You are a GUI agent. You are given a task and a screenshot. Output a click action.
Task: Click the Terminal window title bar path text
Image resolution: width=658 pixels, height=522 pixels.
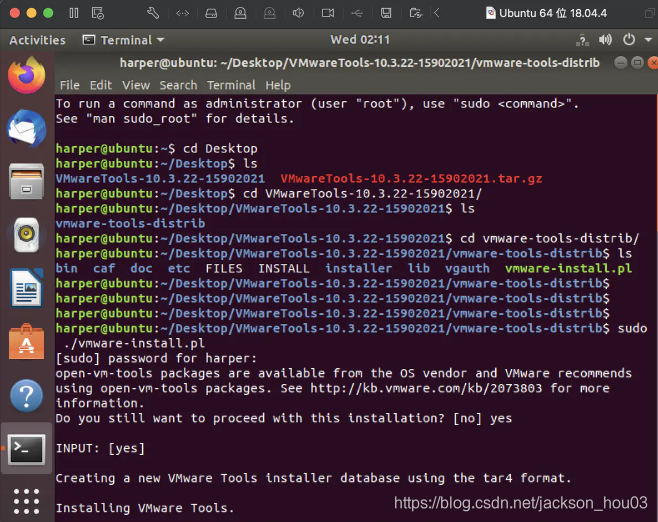pyautogui.click(x=360, y=63)
